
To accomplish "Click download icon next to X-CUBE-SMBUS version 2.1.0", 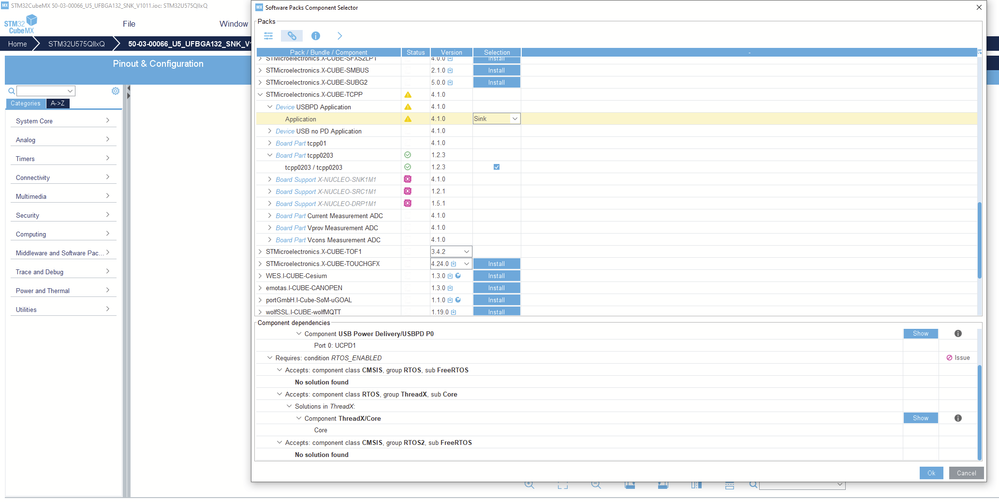I will 450,70.
